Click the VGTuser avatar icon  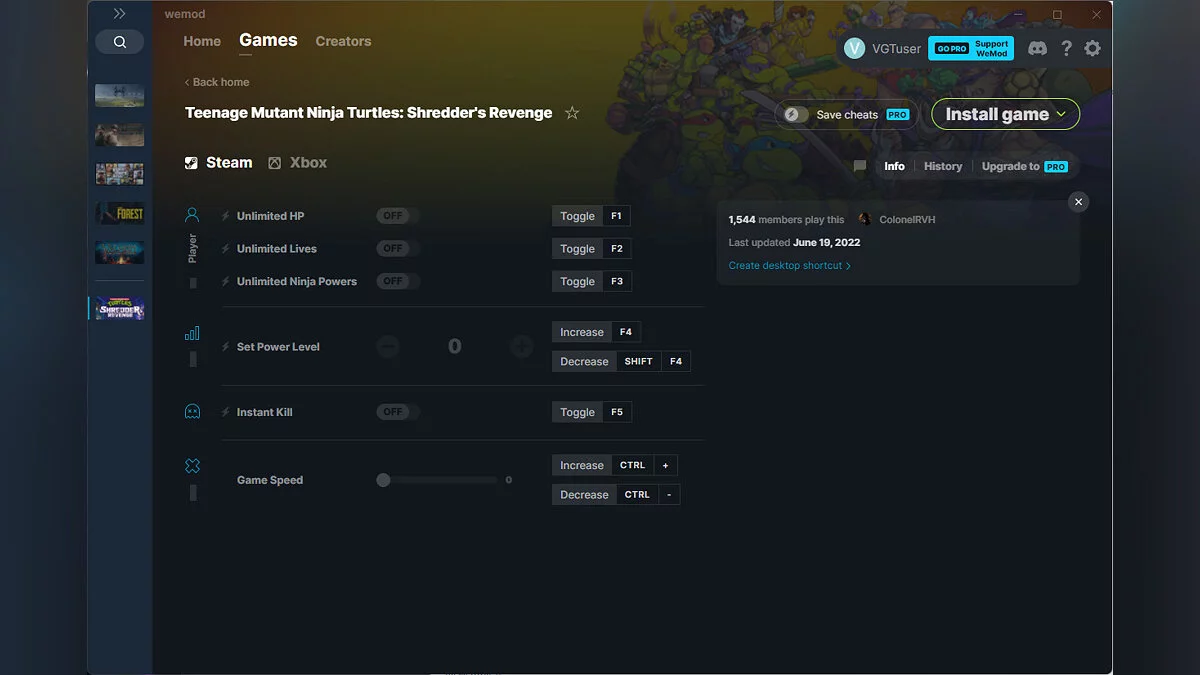[854, 48]
